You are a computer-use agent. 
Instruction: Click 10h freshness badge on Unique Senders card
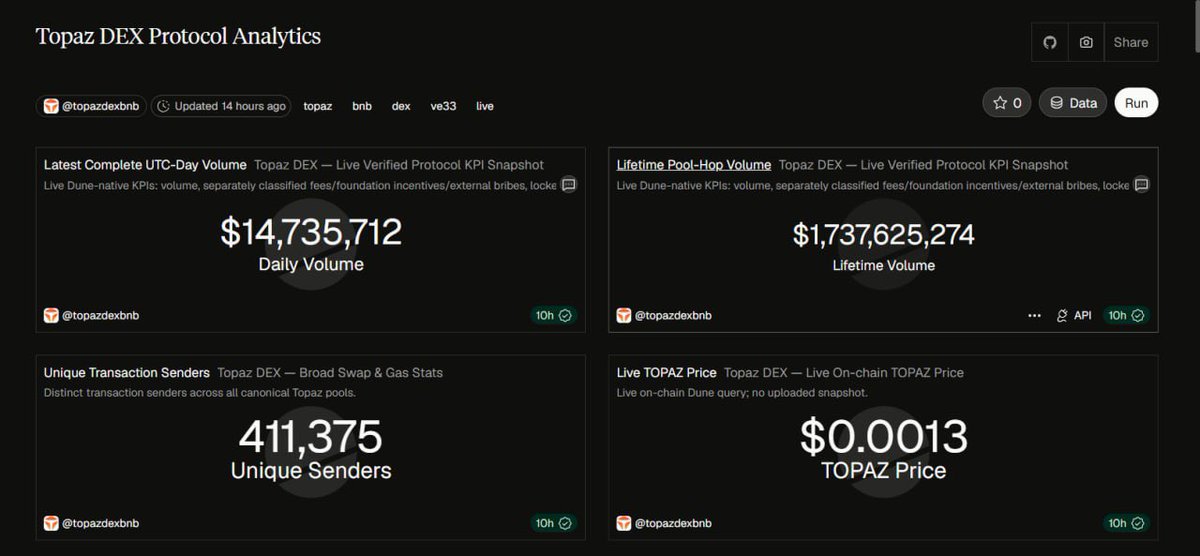pyautogui.click(x=553, y=523)
